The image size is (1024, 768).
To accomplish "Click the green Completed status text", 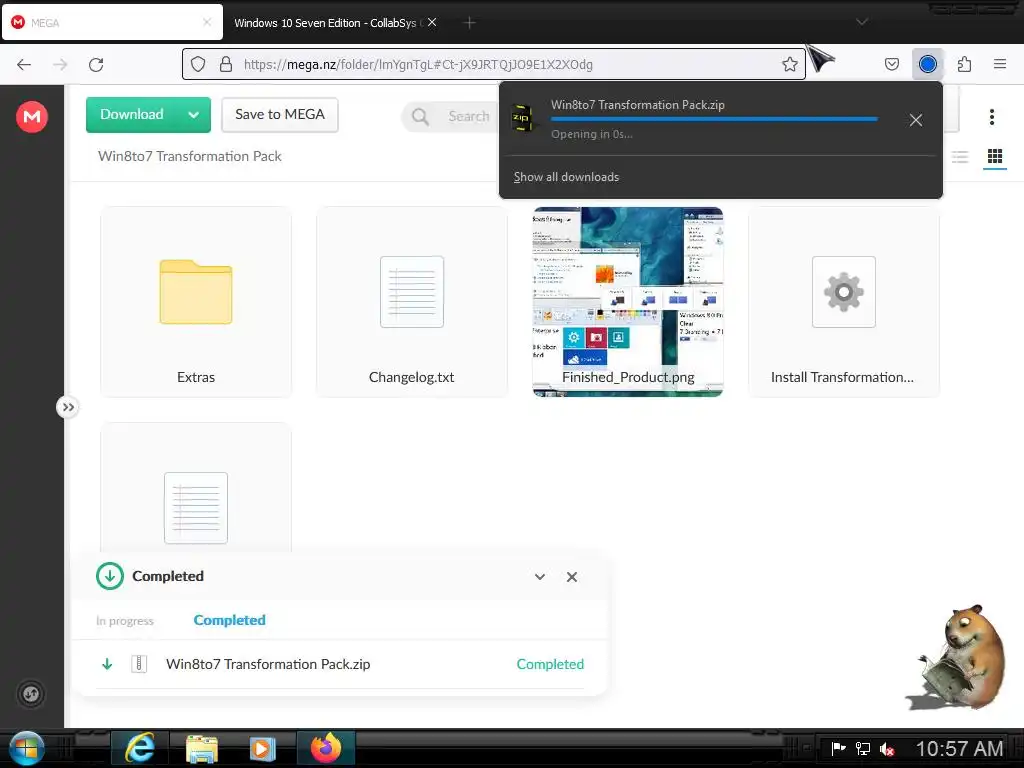I will (550, 664).
